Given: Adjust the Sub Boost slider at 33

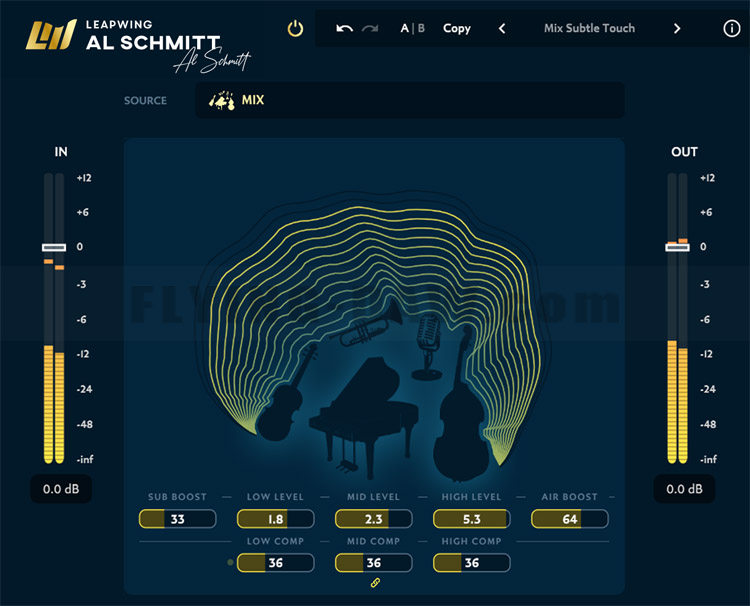Looking at the screenshot, I should [x=177, y=519].
